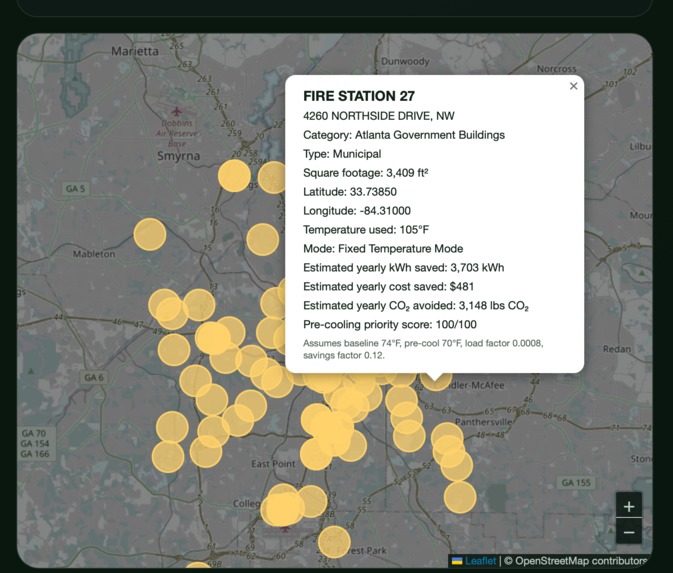This screenshot has width=673, height=573.
Task: Click Estimated yearly kWh saved line
Action: coord(403,267)
